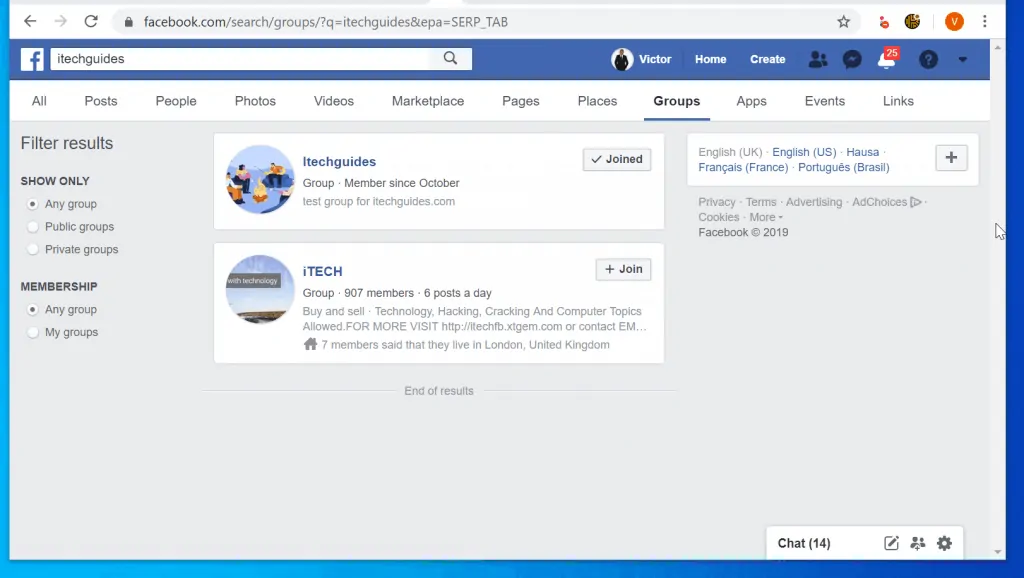Viewport: 1024px width, 578px height.
Task: Open the Terms footer link
Action: pos(761,202)
